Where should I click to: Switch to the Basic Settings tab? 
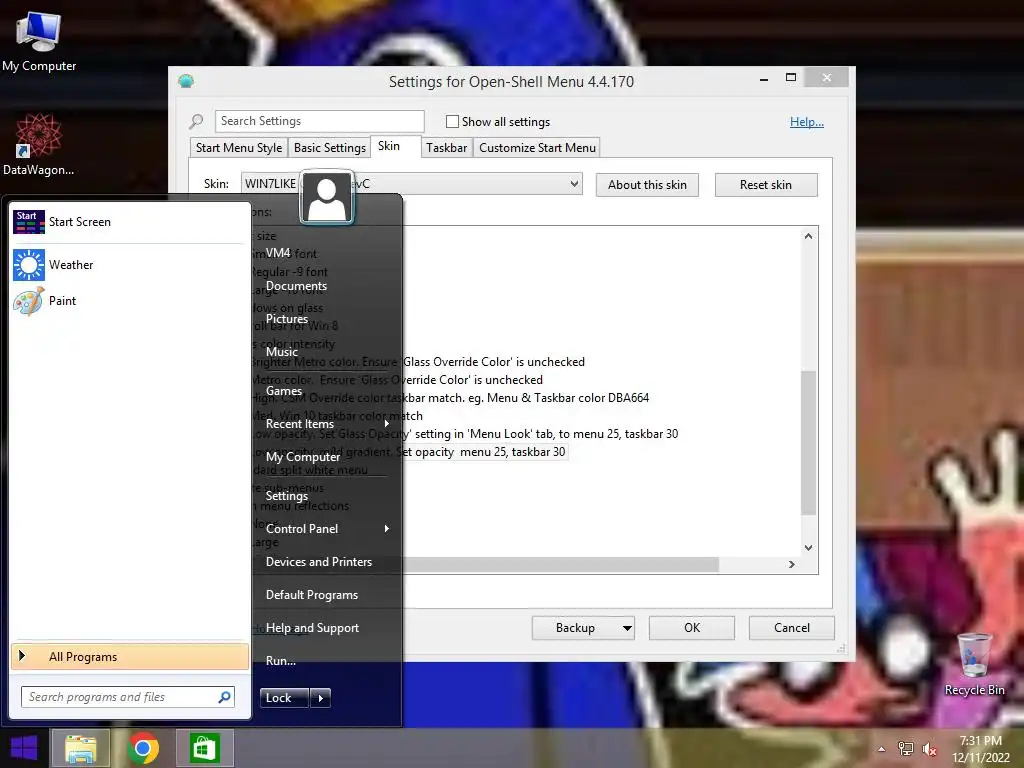(330, 148)
